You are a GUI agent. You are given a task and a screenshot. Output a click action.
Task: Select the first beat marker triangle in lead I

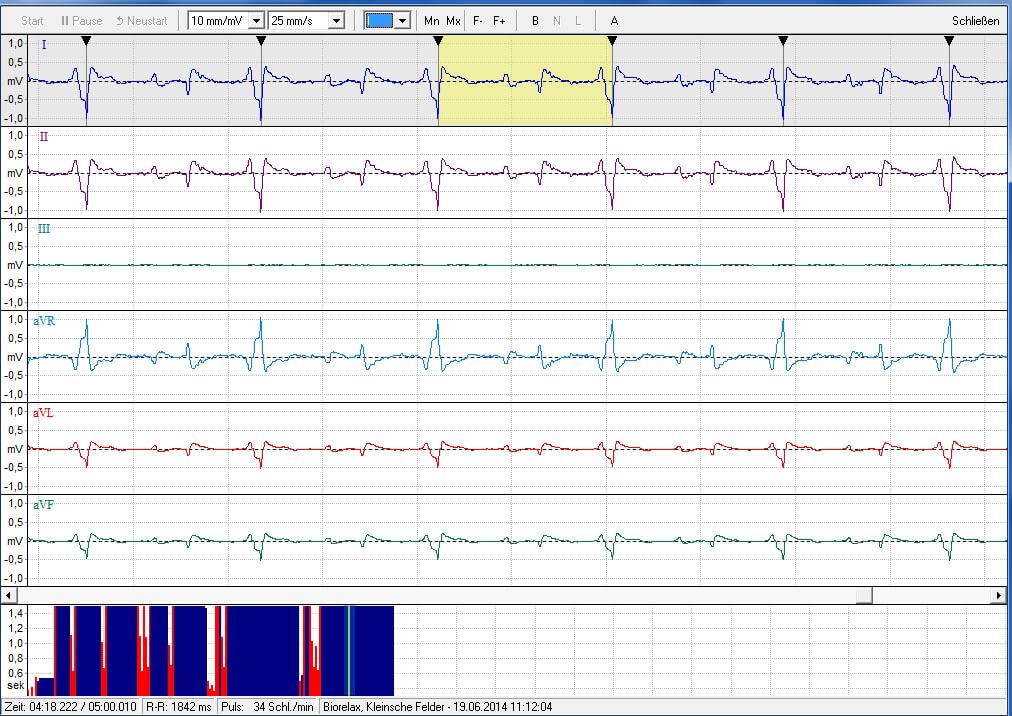86,41
